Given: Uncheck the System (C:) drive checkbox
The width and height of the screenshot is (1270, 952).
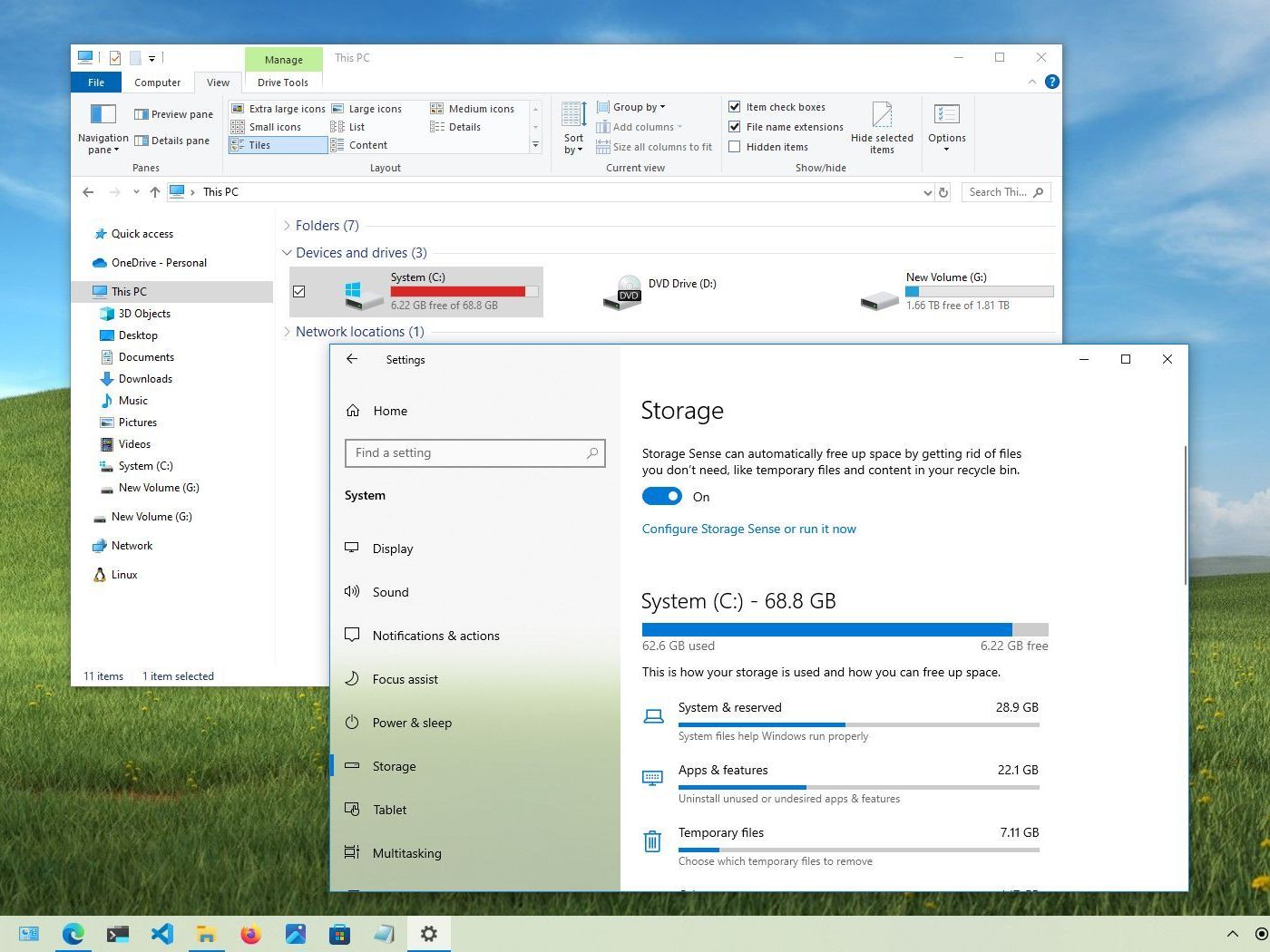Looking at the screenshot, I should [299, 292].
